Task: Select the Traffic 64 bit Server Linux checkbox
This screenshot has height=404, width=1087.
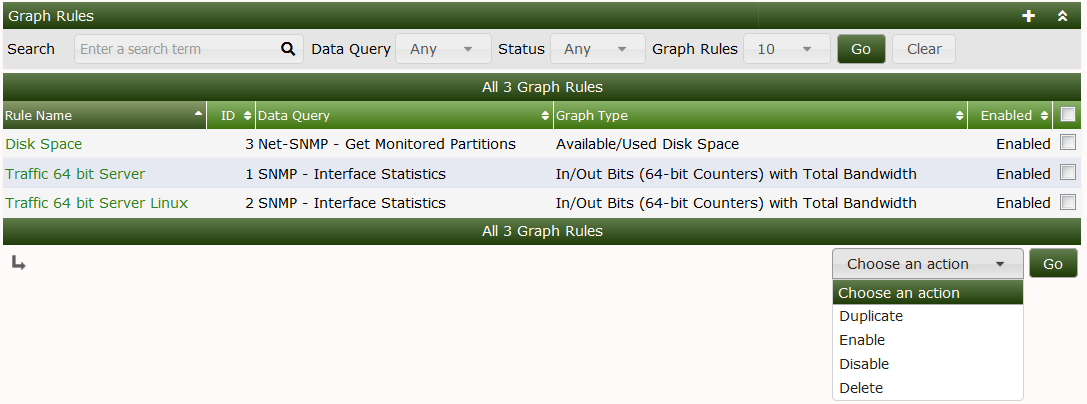Action: pyautogui.click(x=1068, y=202)
